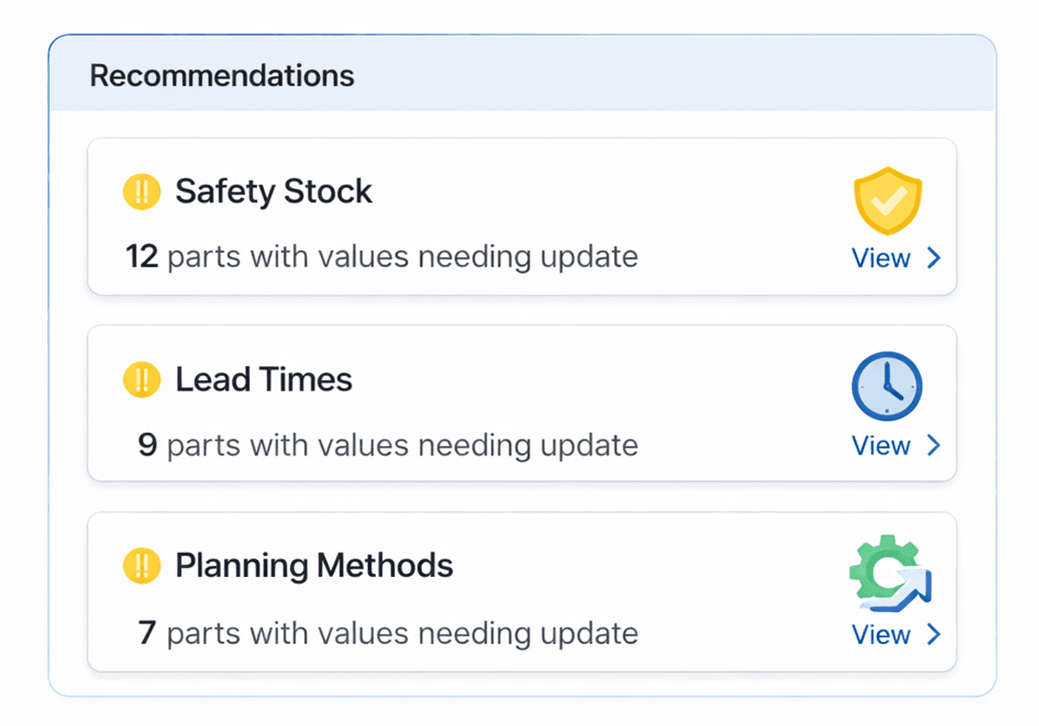The height and width of the screenshot is (726, 1039).
Task: Open the Planning Methods View link
Action: (881, 634)
